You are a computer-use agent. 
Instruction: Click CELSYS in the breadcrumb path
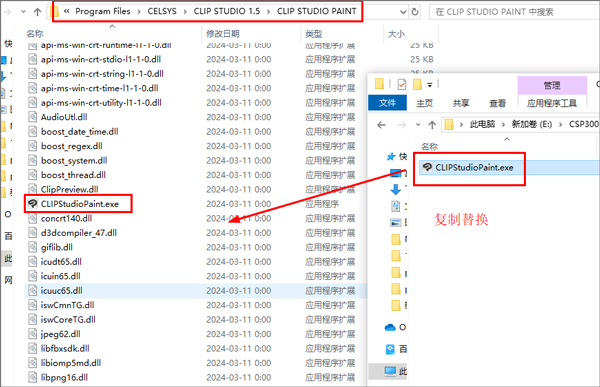pyautogui.click(x=162, y=11)
